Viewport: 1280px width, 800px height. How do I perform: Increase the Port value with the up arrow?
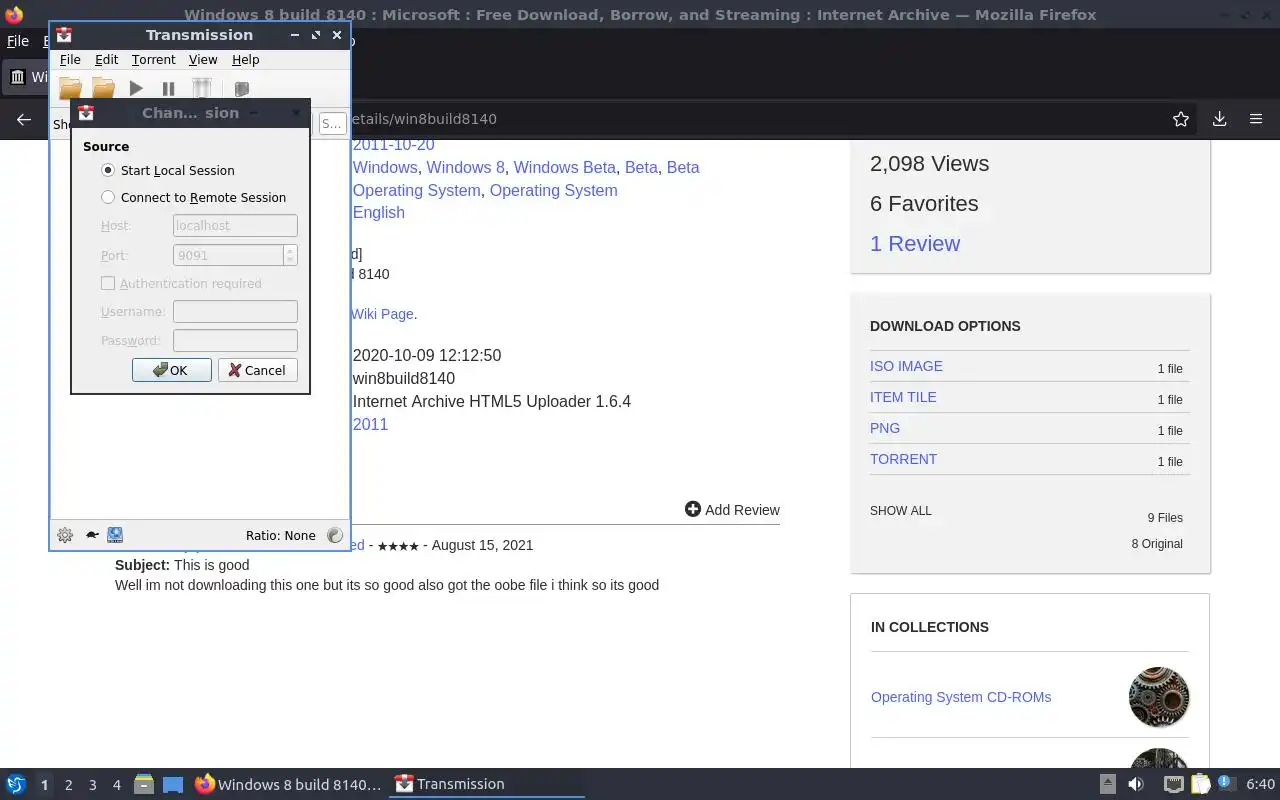[x=290, y=250]
